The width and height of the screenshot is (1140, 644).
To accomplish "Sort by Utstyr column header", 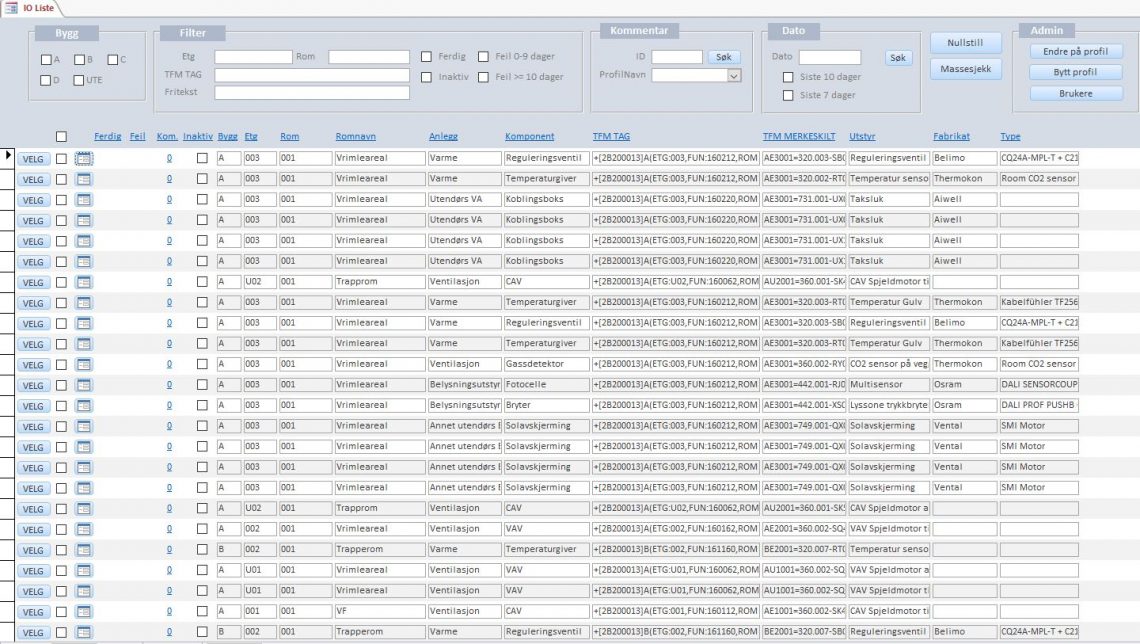I will (x=862, y=137).
